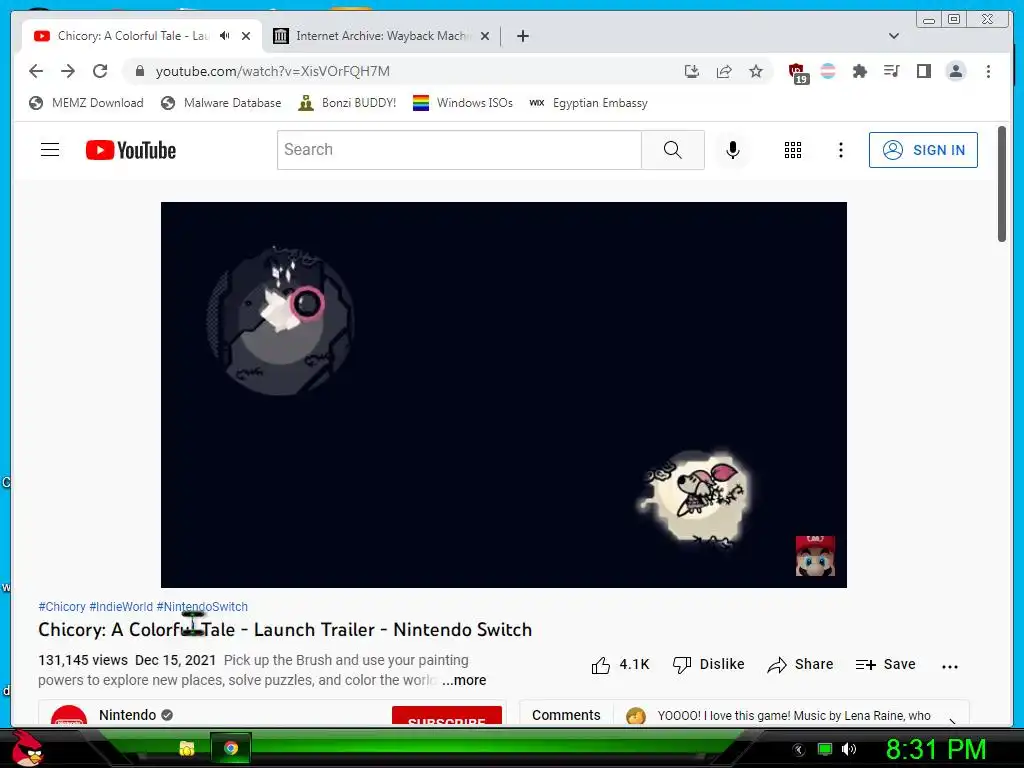Click the install/download icon in address bar

pos(692,71)
